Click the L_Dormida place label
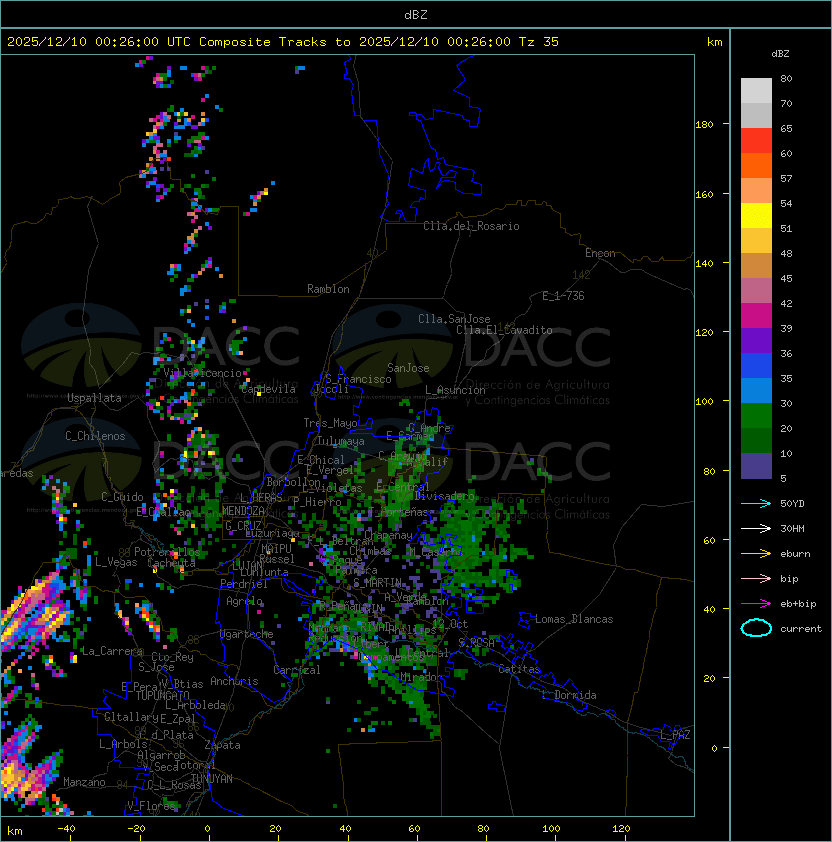Viewport: 832px width, 842px height. (569, 695)
